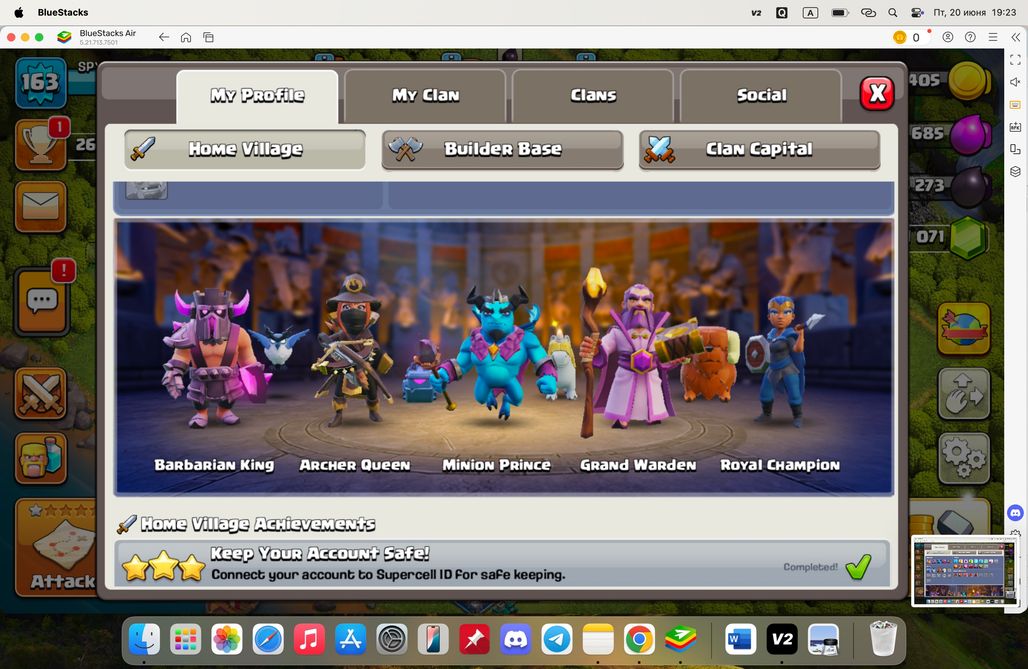Open Music from the Dock
1028x669 pixels.
click(309, 639)
